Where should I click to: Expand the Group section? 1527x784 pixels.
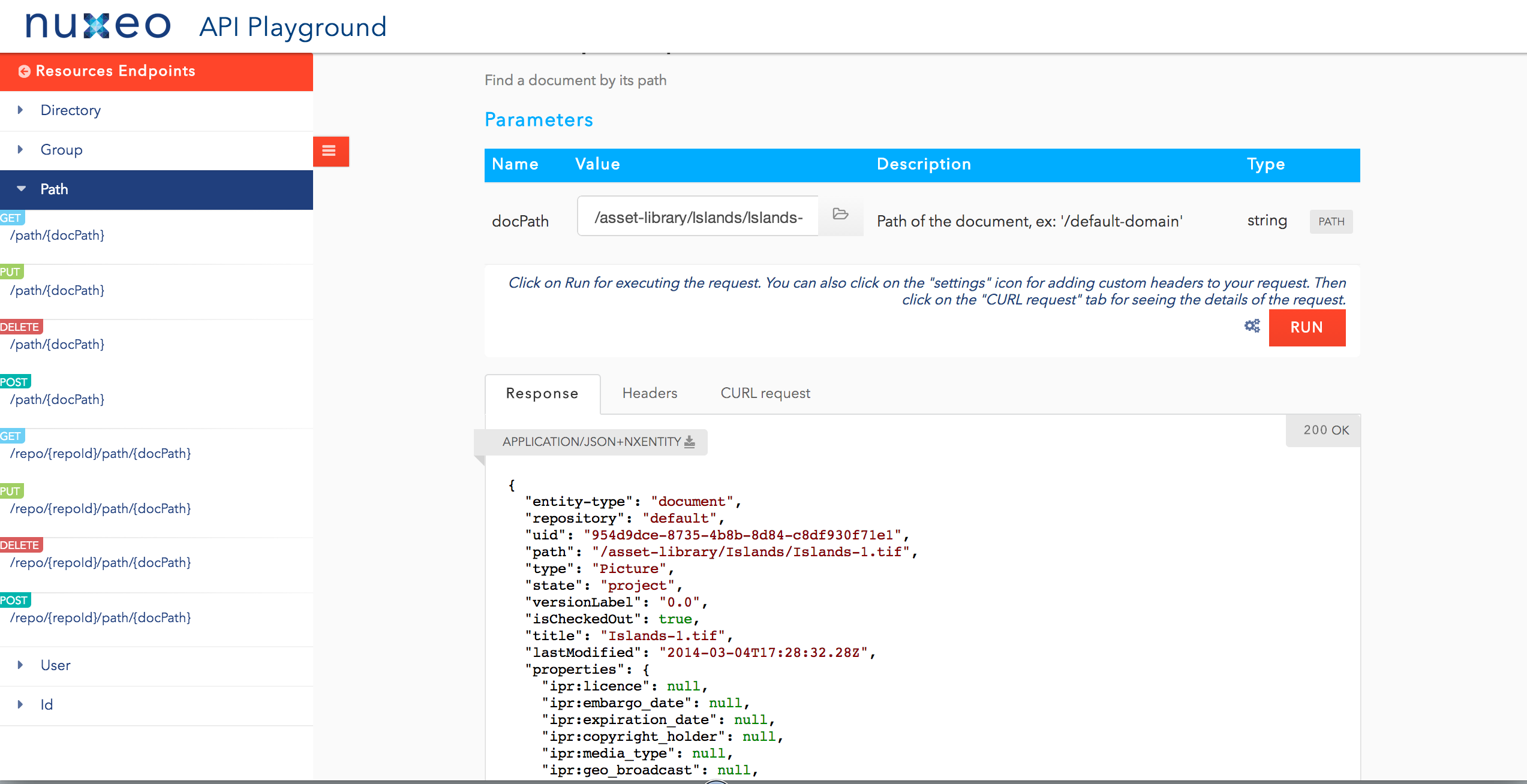click(x=61, y=150)
